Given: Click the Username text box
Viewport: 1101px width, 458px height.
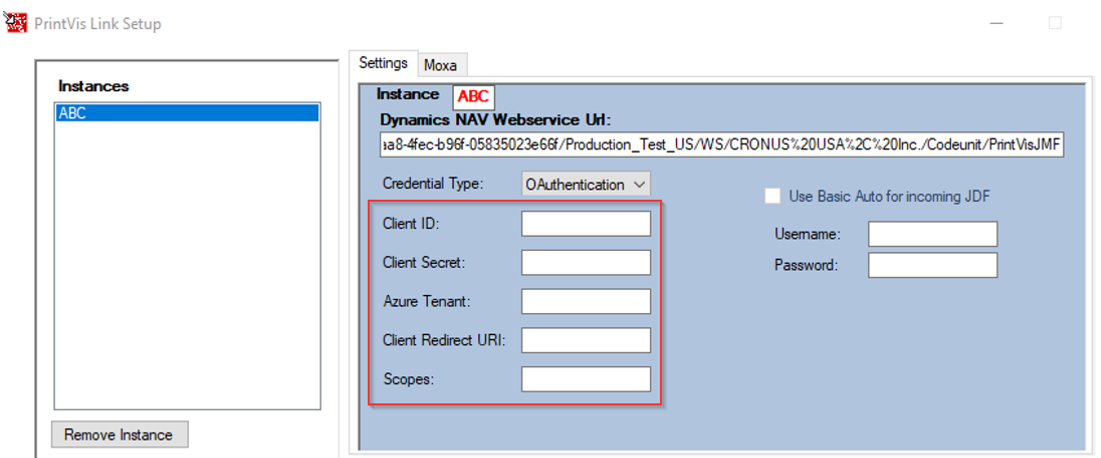Looking at the screenshot, I should (x=932, y=234).
